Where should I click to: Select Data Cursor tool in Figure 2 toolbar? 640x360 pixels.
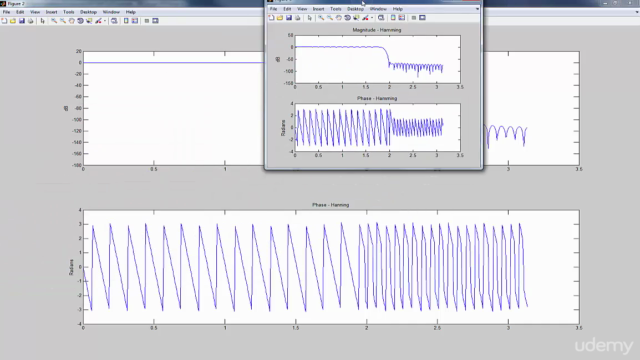click(x=89, y=21)
